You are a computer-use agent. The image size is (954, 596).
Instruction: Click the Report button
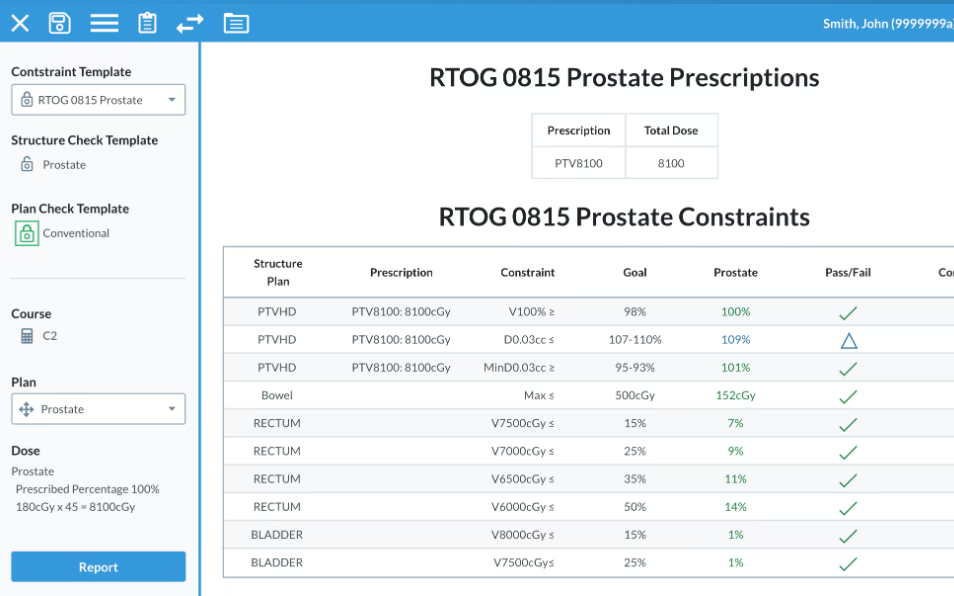pyautogui.click(x=99, y=567)
